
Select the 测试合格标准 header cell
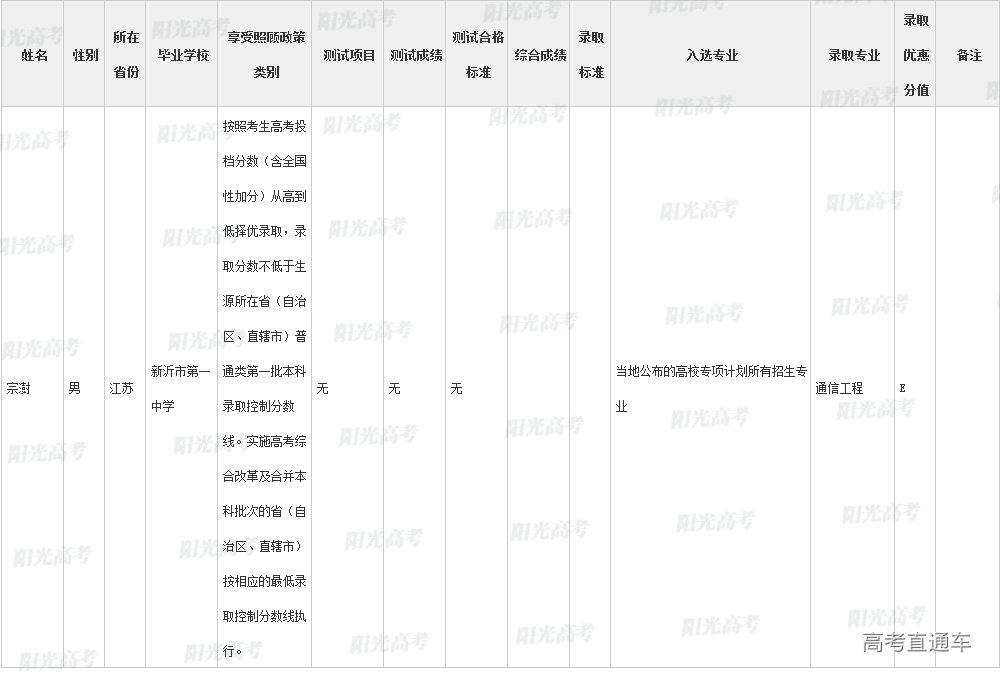click(x=477, y=55)
